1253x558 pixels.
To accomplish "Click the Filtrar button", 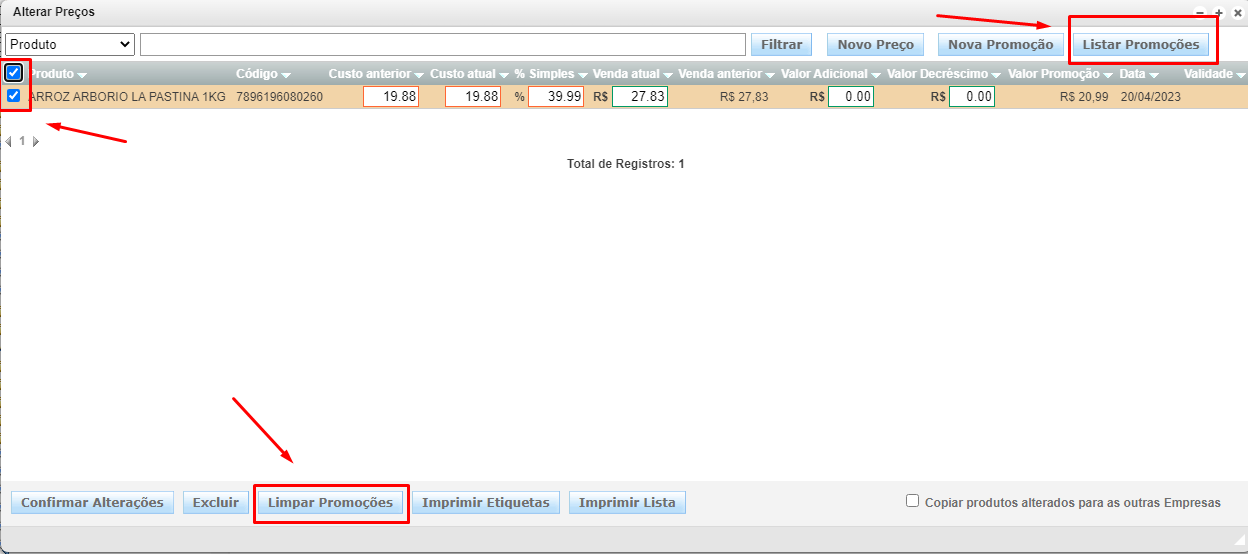I will (782, 44).
